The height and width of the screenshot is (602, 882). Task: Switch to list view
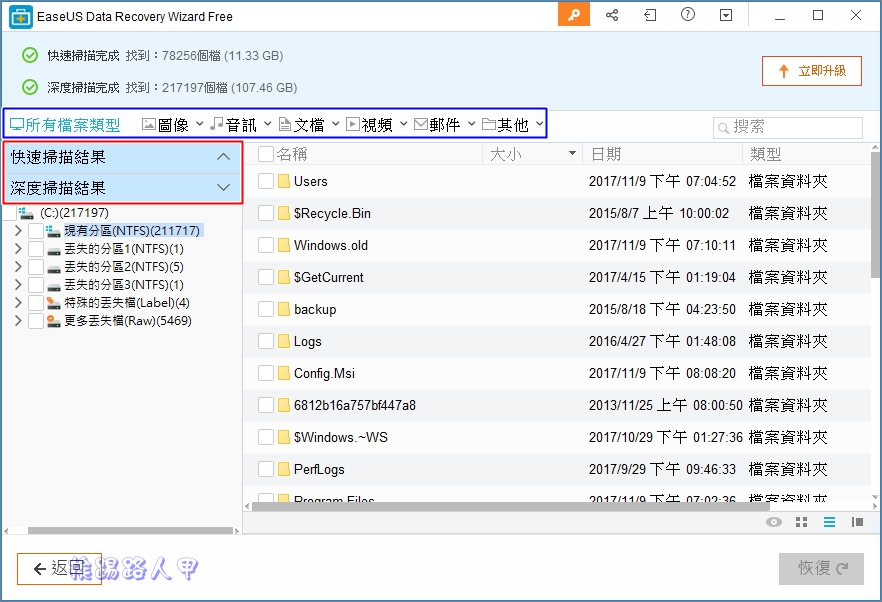(x=829, y=522)
